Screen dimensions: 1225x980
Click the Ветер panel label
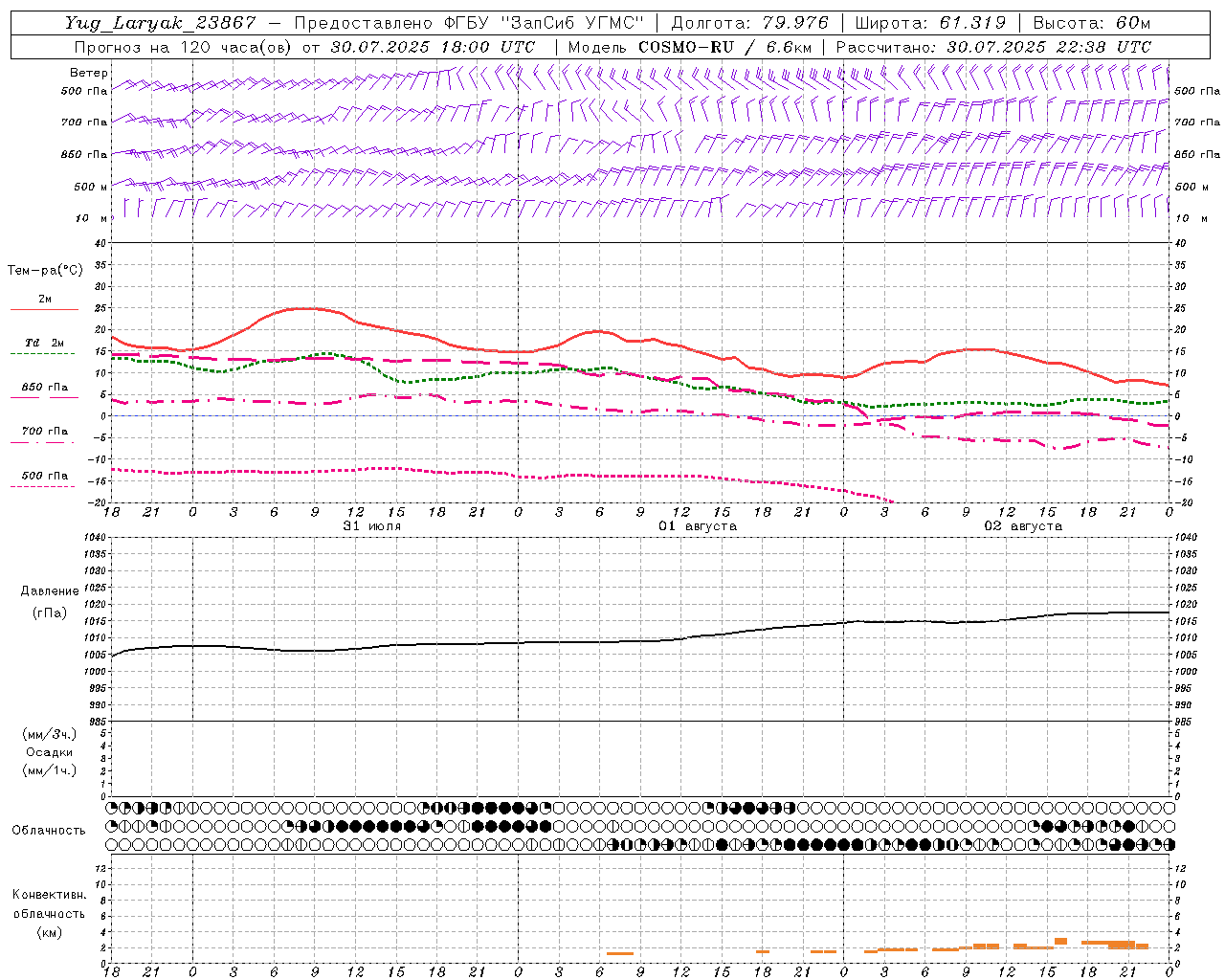(x=89, y=73)
